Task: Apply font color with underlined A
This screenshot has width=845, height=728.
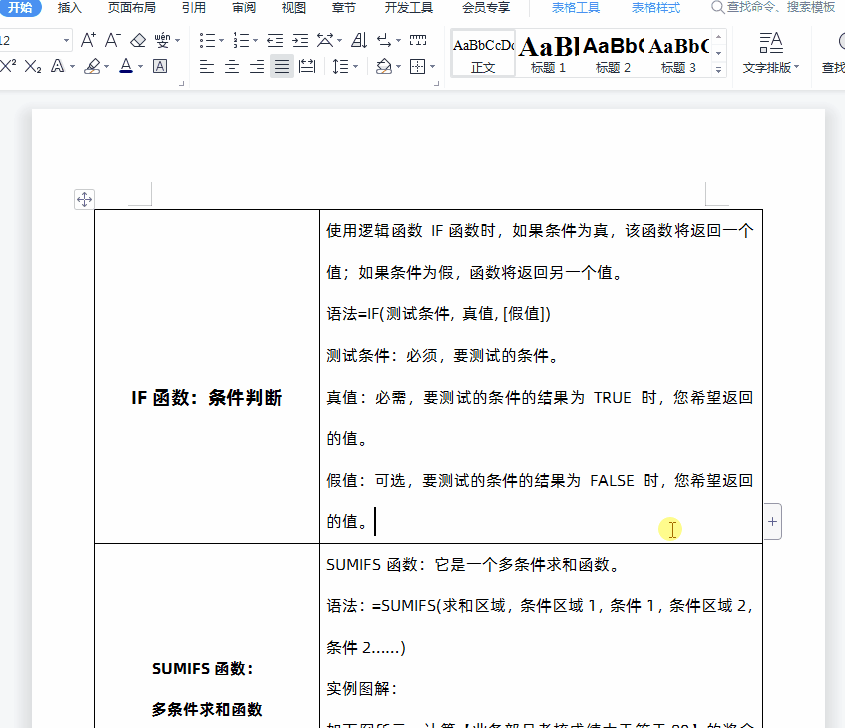Action: coord(126,66)
